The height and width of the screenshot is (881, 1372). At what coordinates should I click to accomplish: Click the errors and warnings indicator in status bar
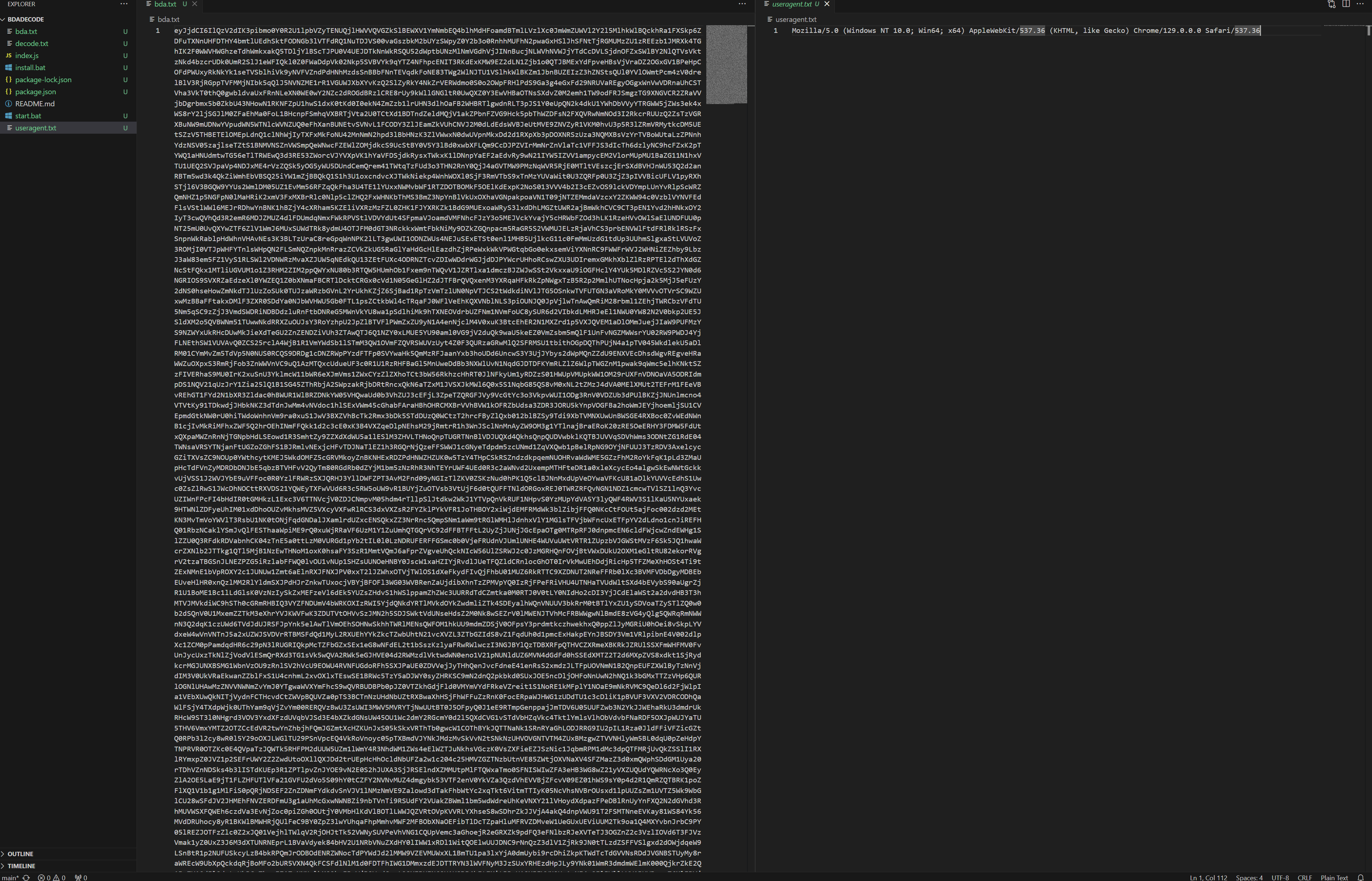coord(51,878)
